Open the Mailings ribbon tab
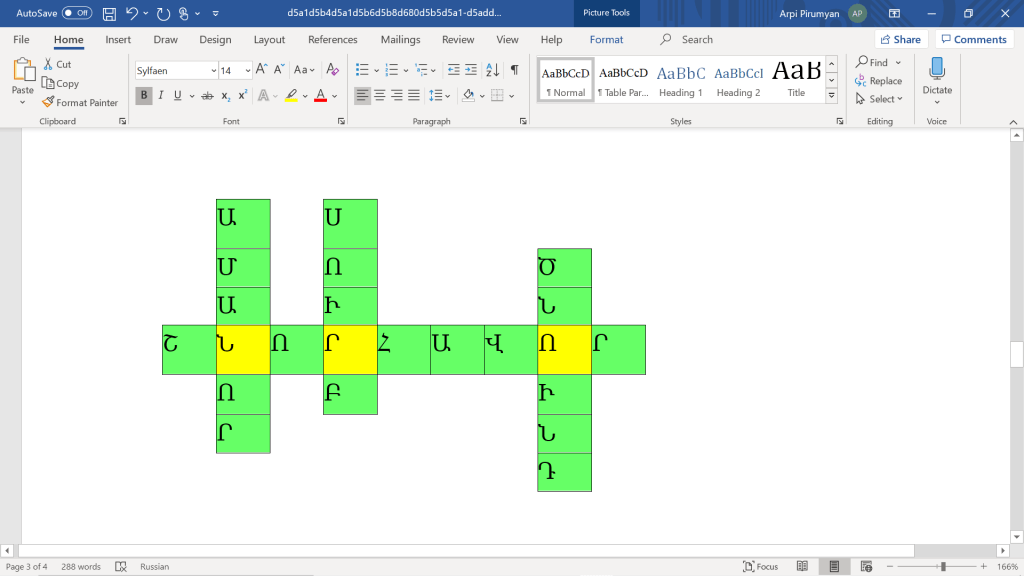This screenshot has height=576, width=1024. 400,40
